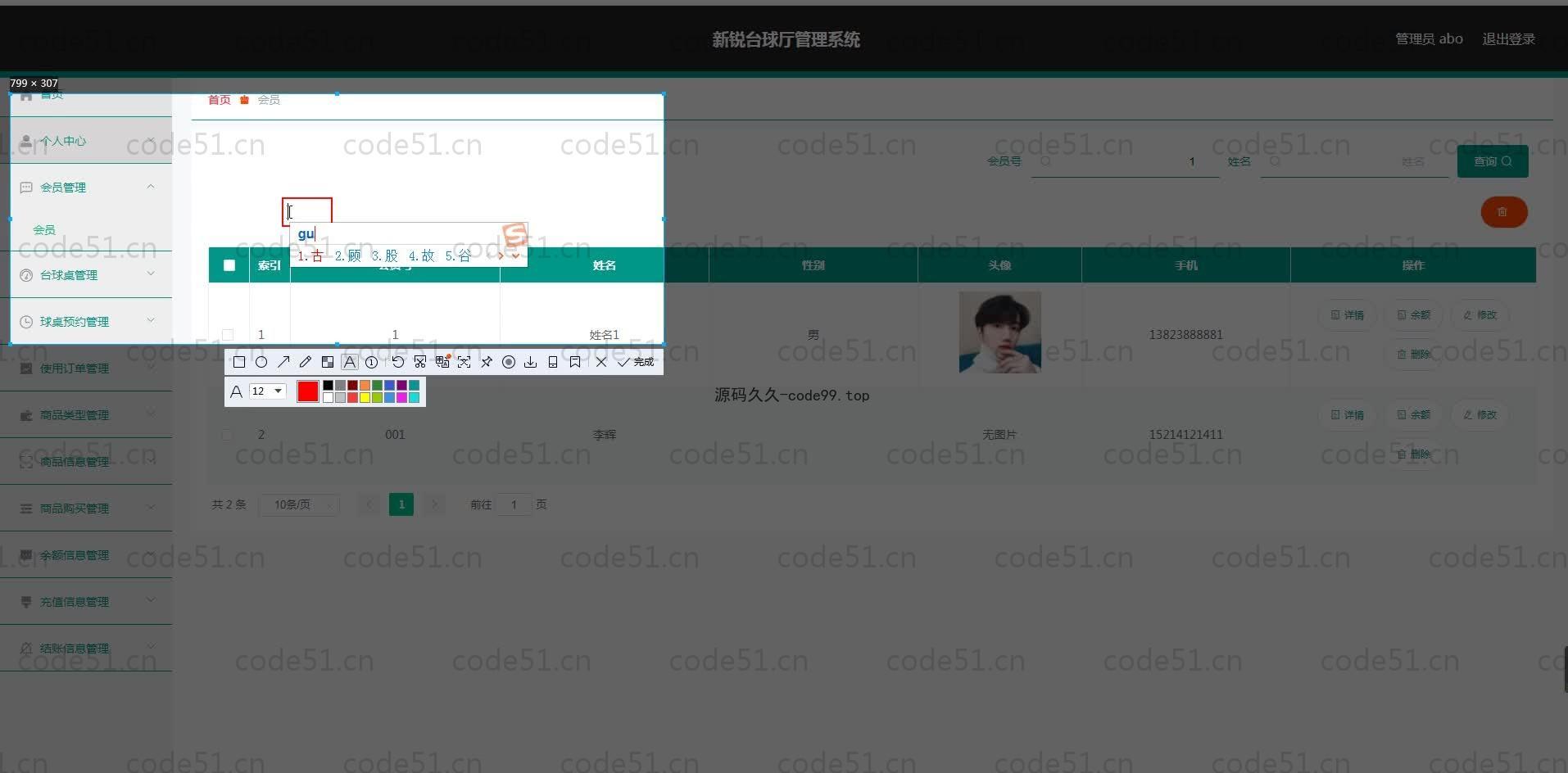The image size is (1568, 773).
Task: Click the screen record icon
Action: (x=509, y=362)
